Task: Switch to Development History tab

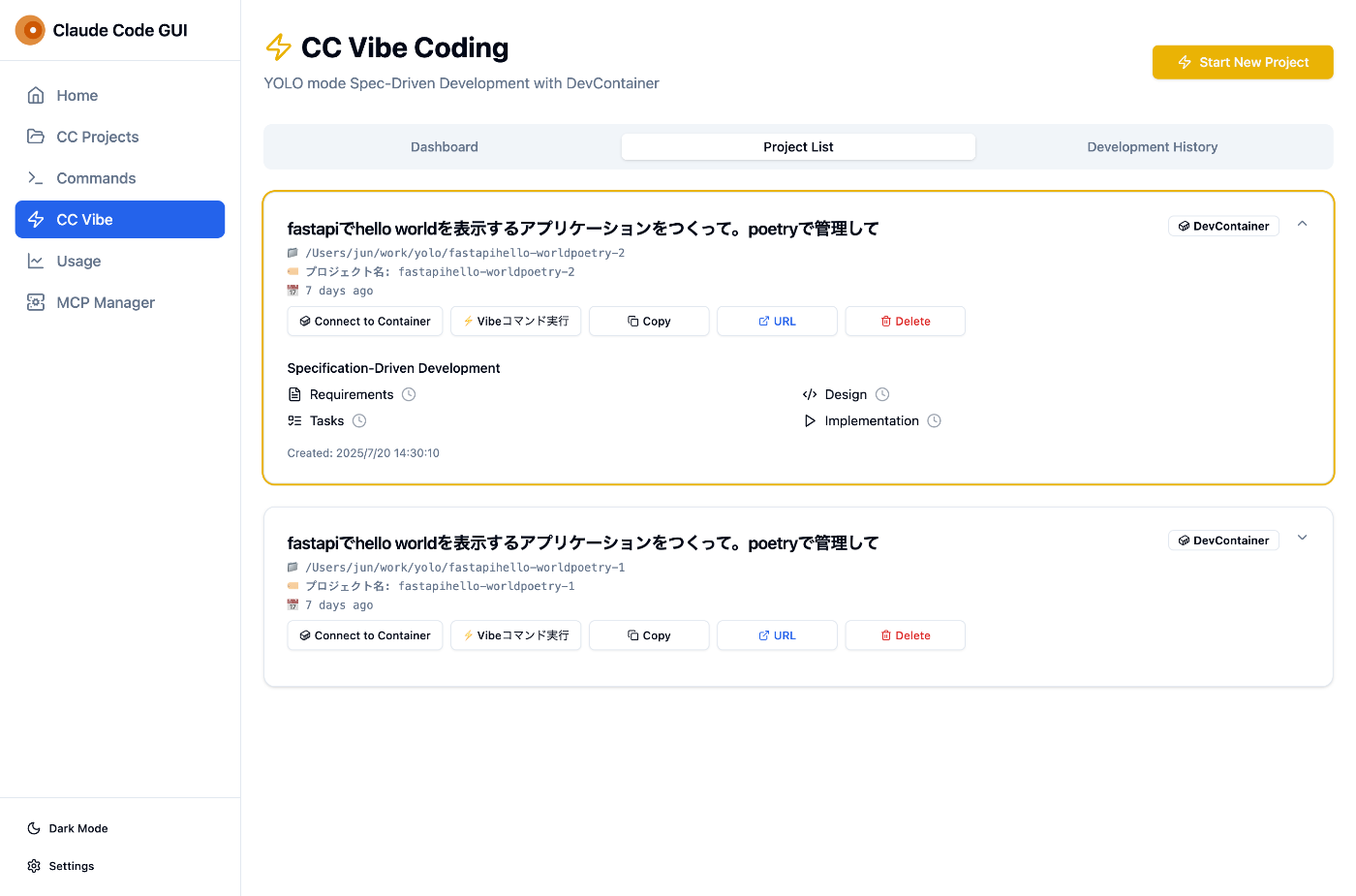Action: (x=1153, y=147)
